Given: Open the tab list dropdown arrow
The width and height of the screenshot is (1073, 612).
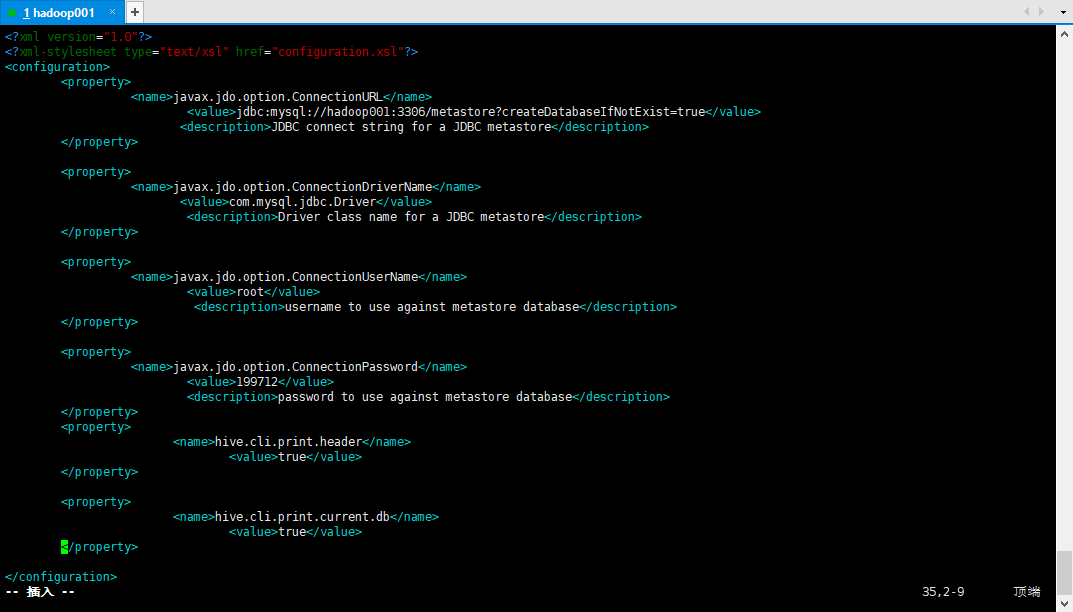Looking at the screenshot, I should tap(1063, 12).
